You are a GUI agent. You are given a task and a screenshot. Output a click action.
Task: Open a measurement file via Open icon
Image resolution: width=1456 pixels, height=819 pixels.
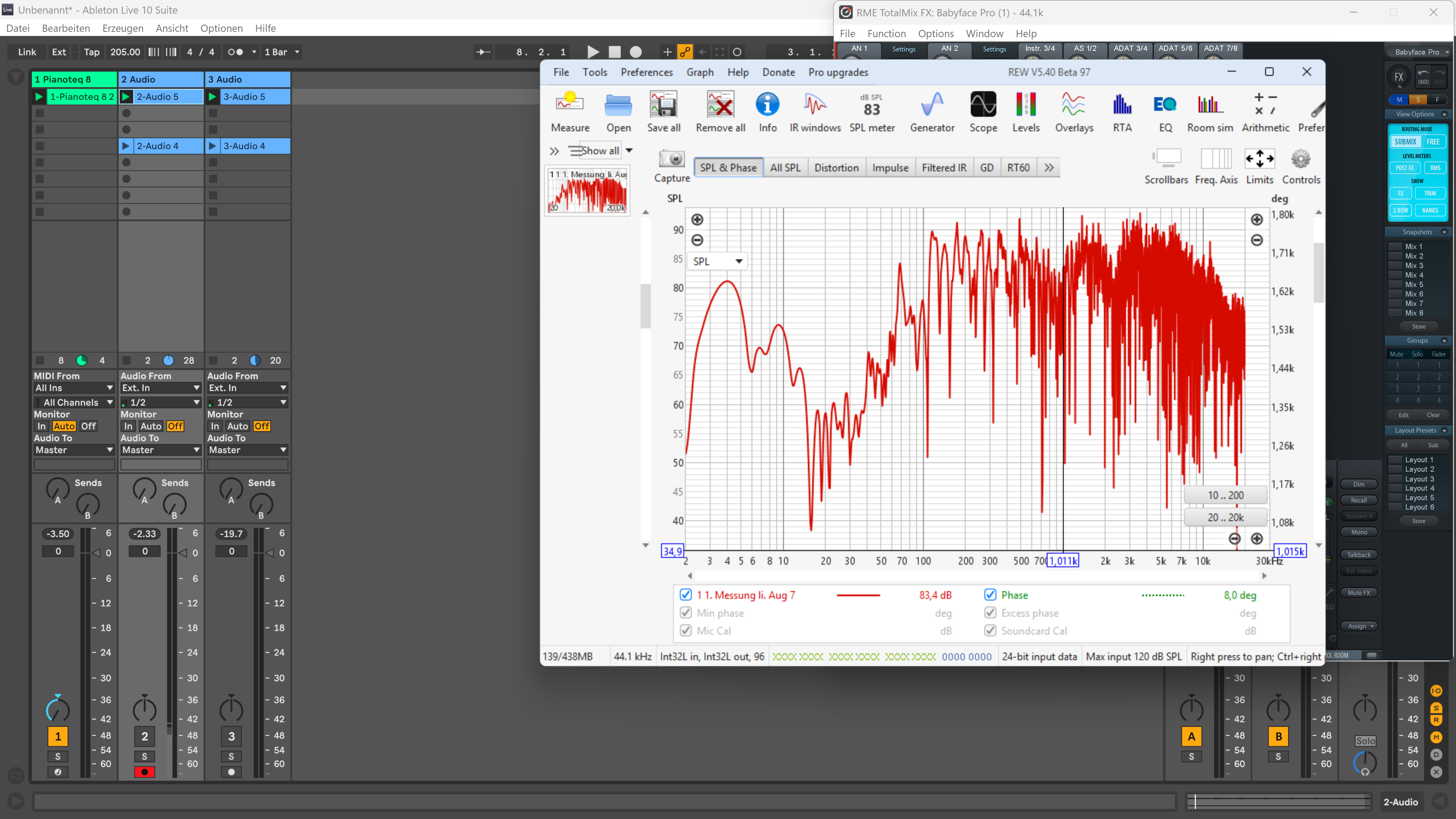pos(618,111)
